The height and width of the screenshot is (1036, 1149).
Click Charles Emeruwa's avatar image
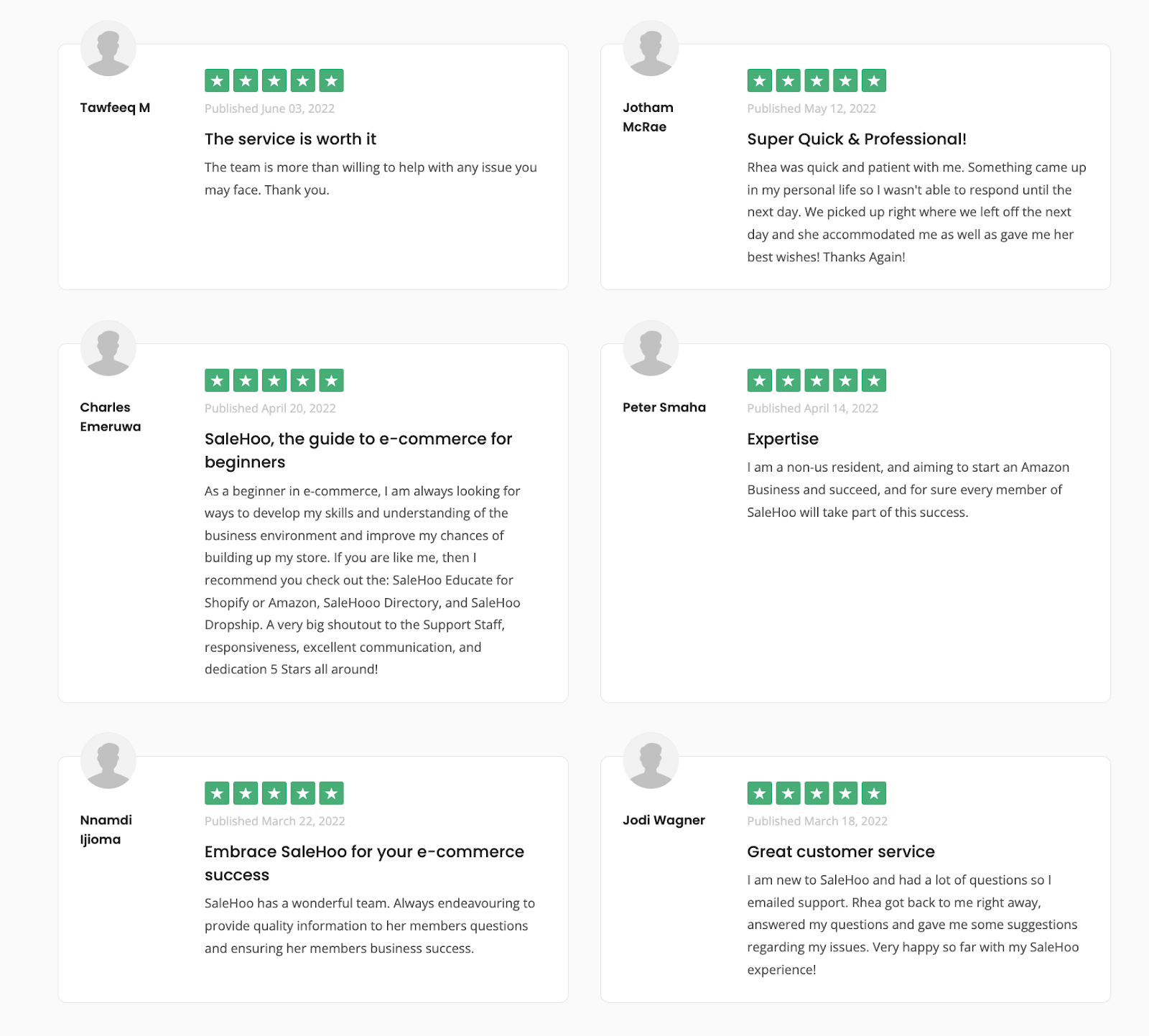pos(108,348)
